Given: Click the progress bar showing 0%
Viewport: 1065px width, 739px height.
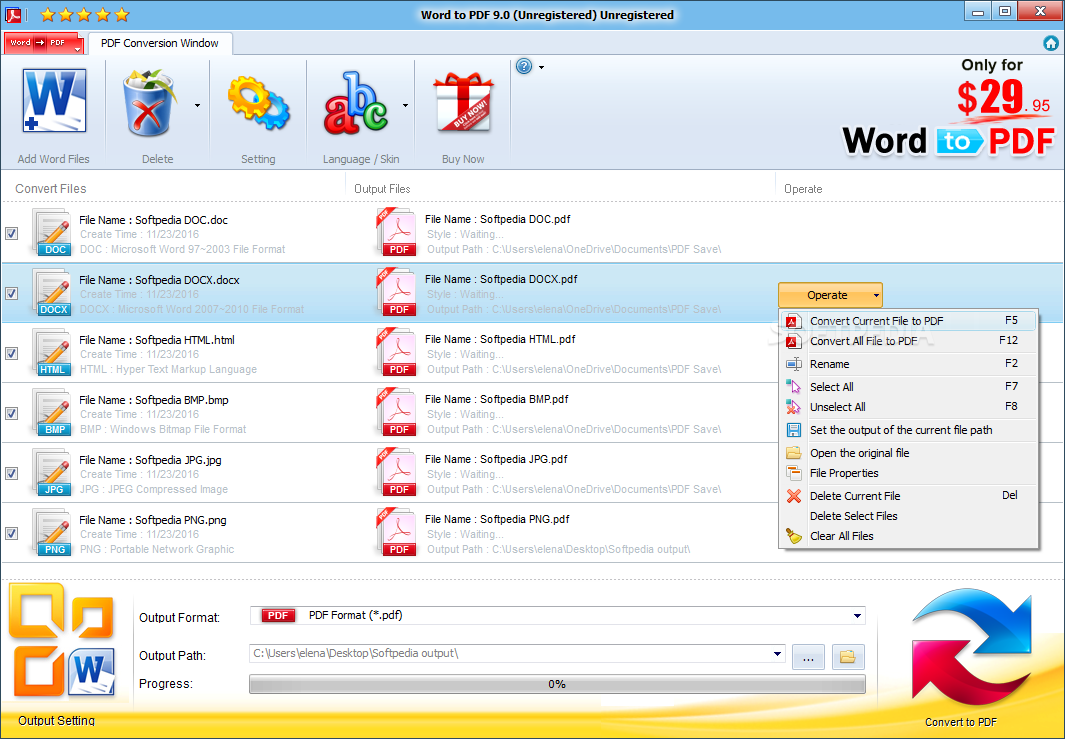Looking at the screenshot, I should (x=557, y=684).
